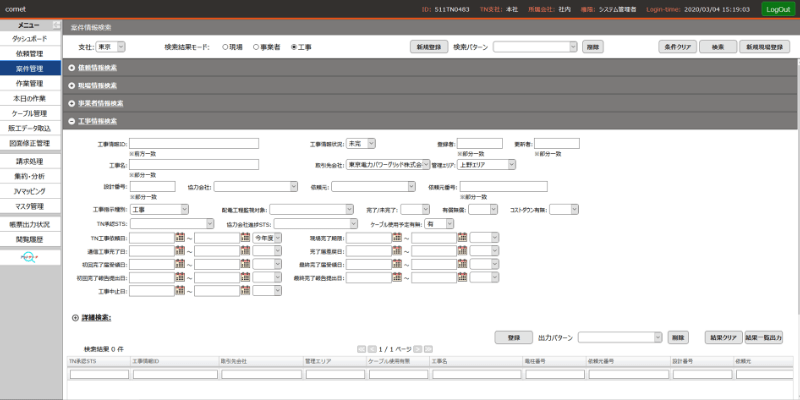Focus the 工事情報ID input field
800x400 pixels.
tap(194, 143)
